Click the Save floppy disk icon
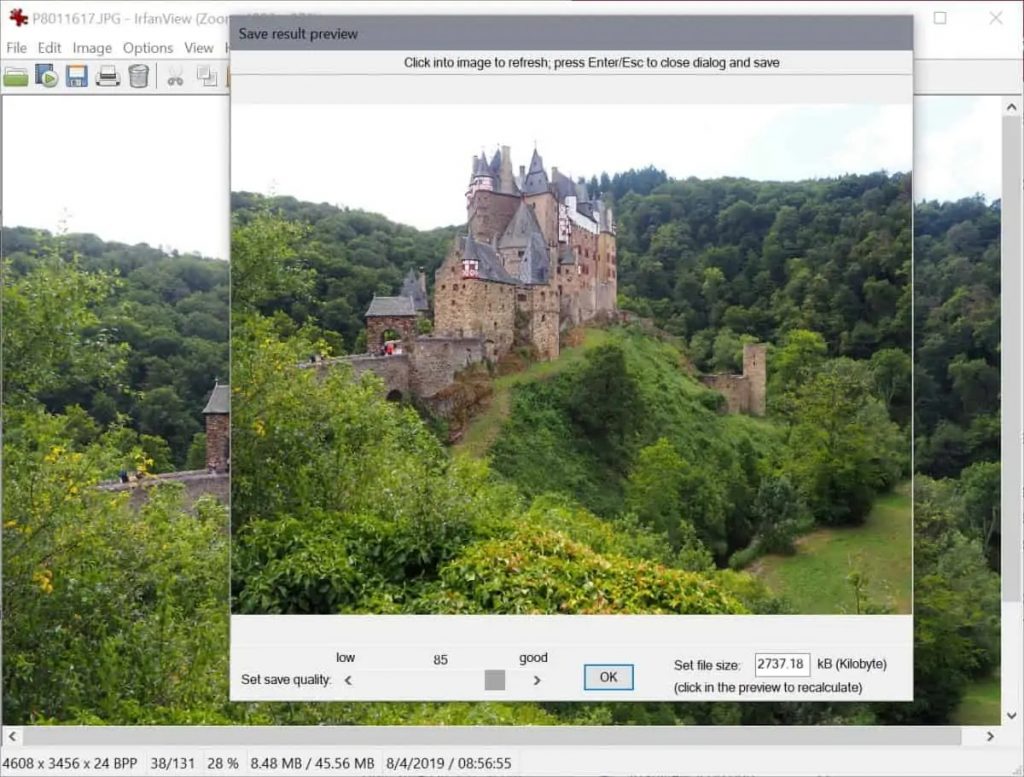 point(77,76)
